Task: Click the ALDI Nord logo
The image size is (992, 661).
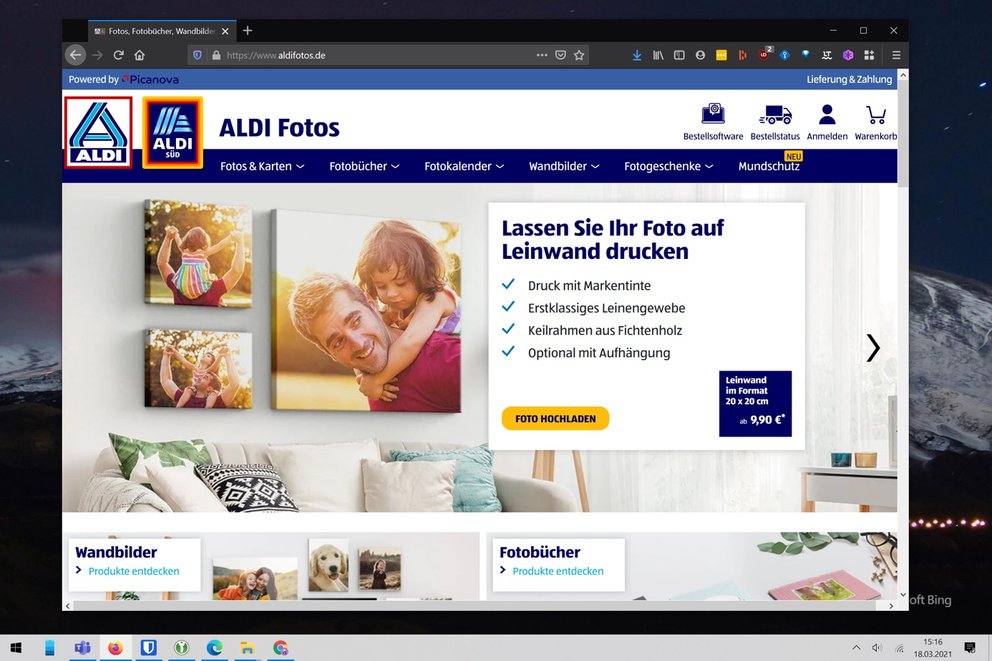Action: (98, 132)
